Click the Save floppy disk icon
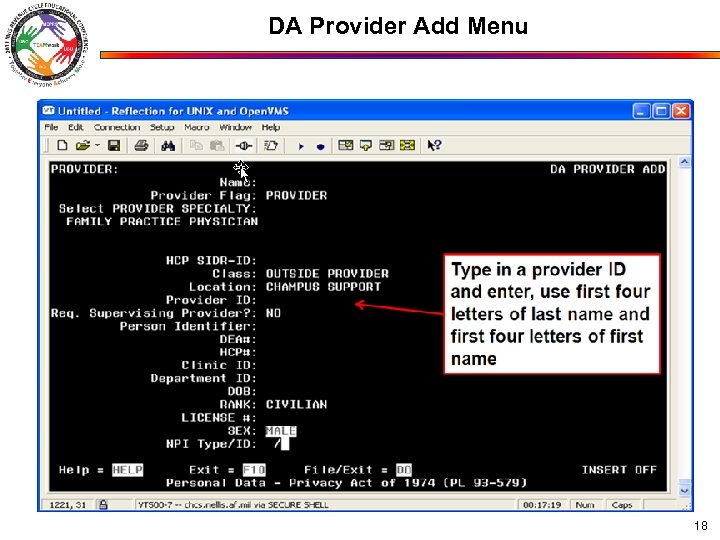This screenshot has height=540, width=720. [x=114, y=146]
